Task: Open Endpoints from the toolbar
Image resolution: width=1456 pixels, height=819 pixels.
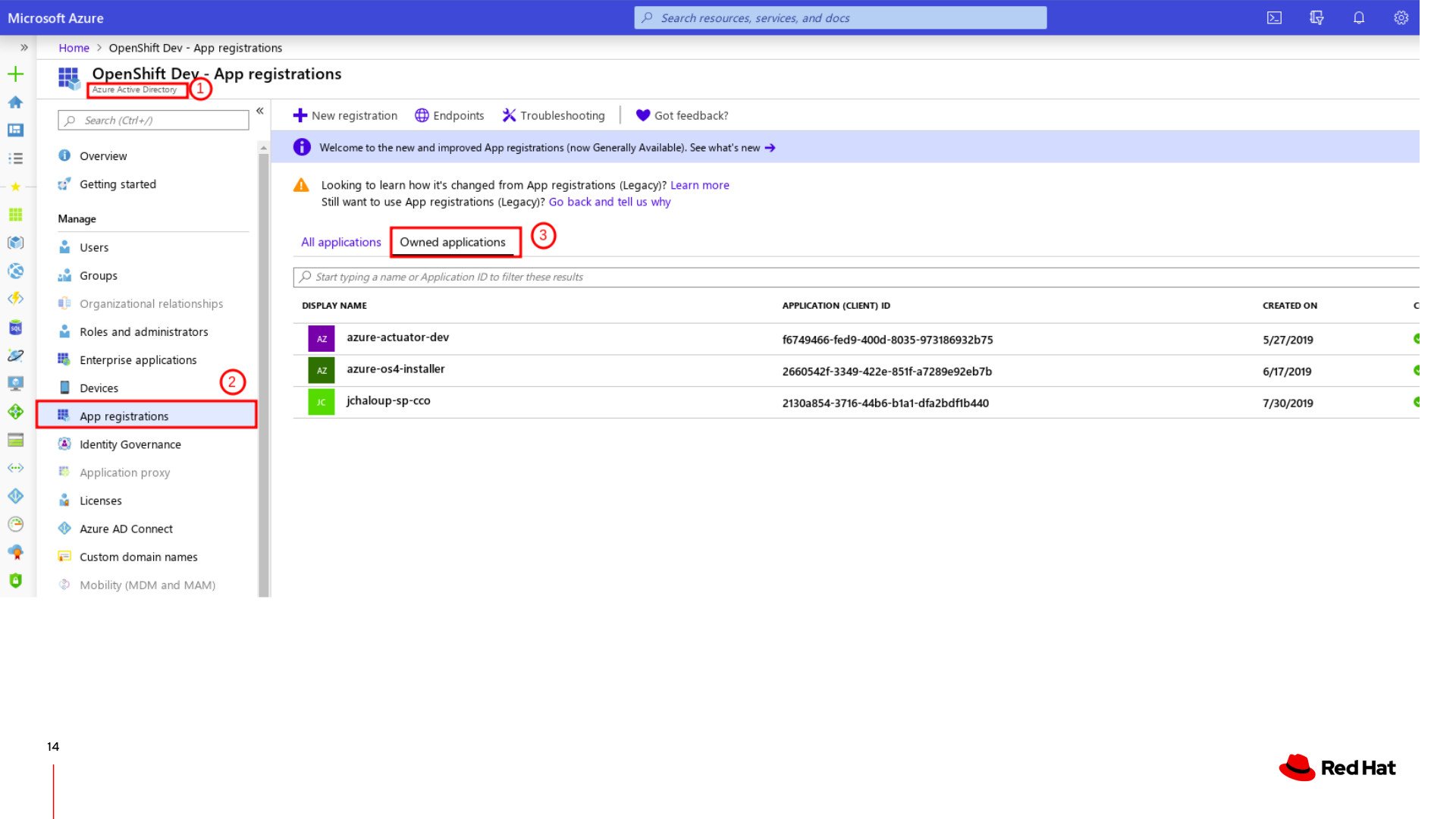Action: point(449,115)
